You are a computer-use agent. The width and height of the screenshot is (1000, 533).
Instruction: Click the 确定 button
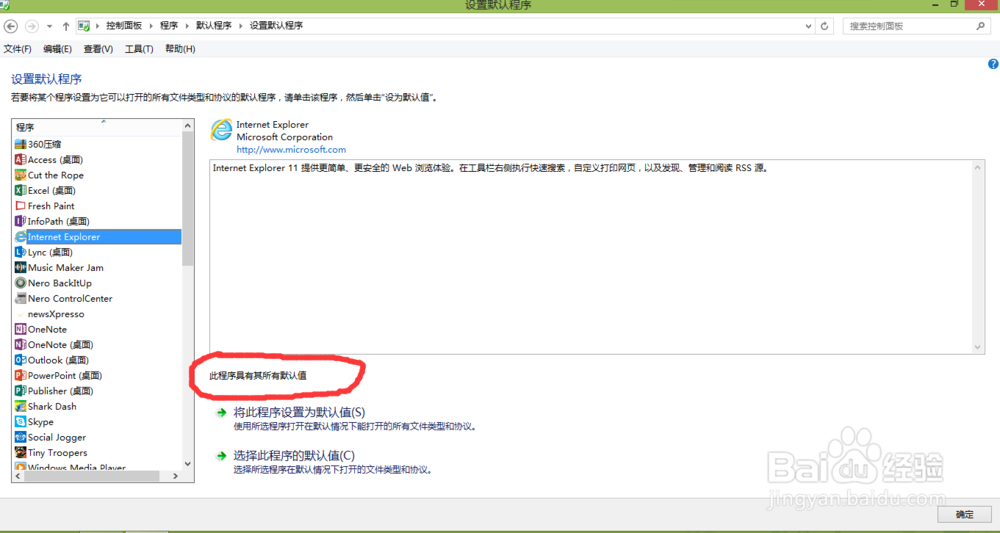point(964,515)
